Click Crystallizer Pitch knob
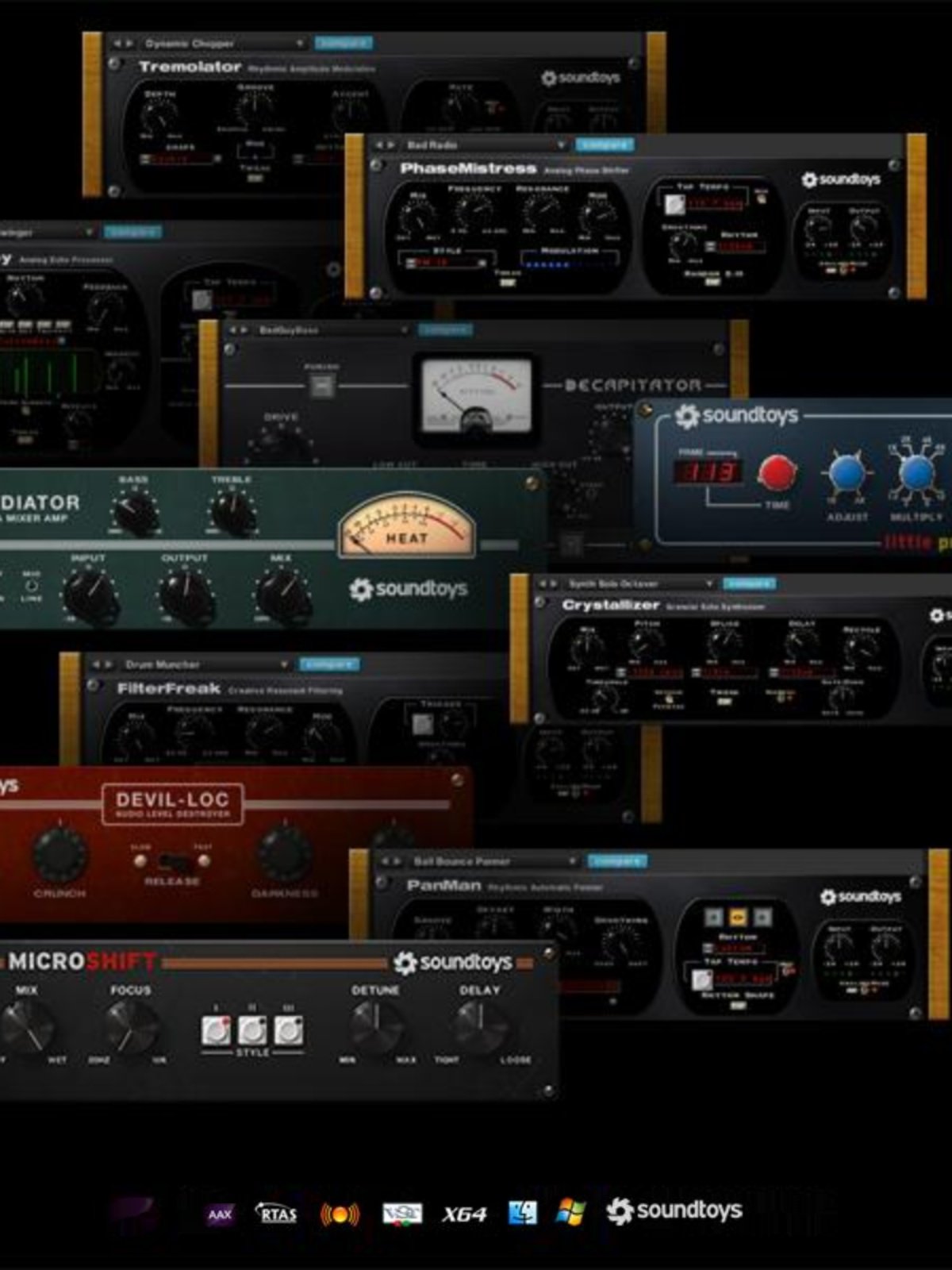The width and height of the screenshot is (952, 1270). 647,645
